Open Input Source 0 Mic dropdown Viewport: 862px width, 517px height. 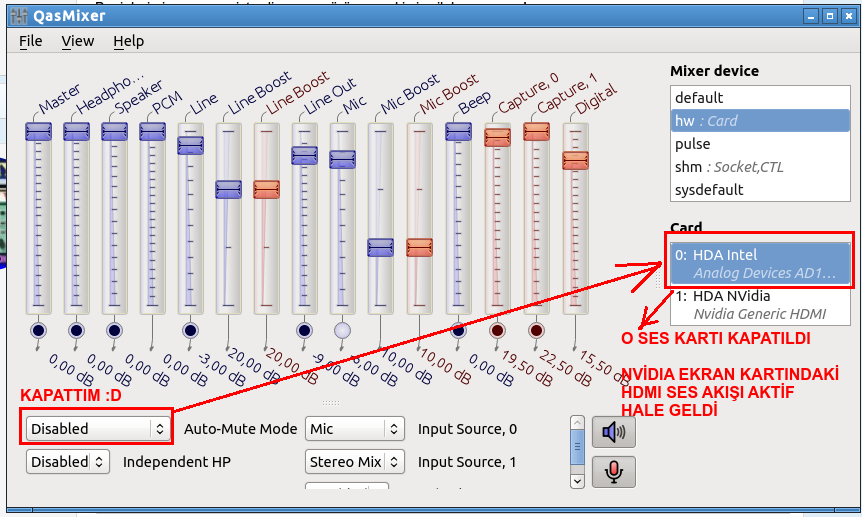[355, 428]
